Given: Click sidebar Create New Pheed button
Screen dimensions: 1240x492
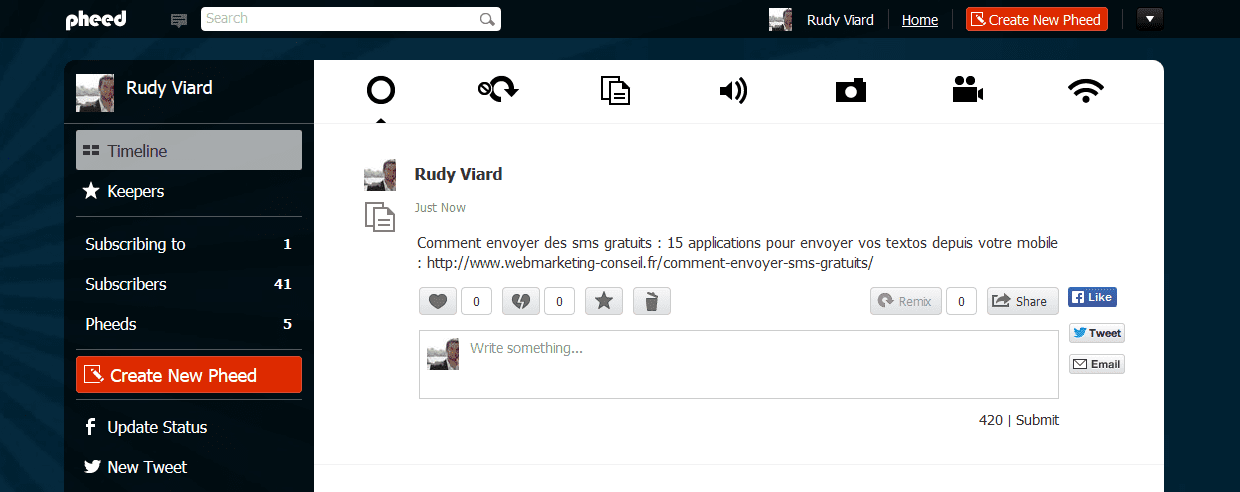Looking at the screenshot, I should coord(189,375).
